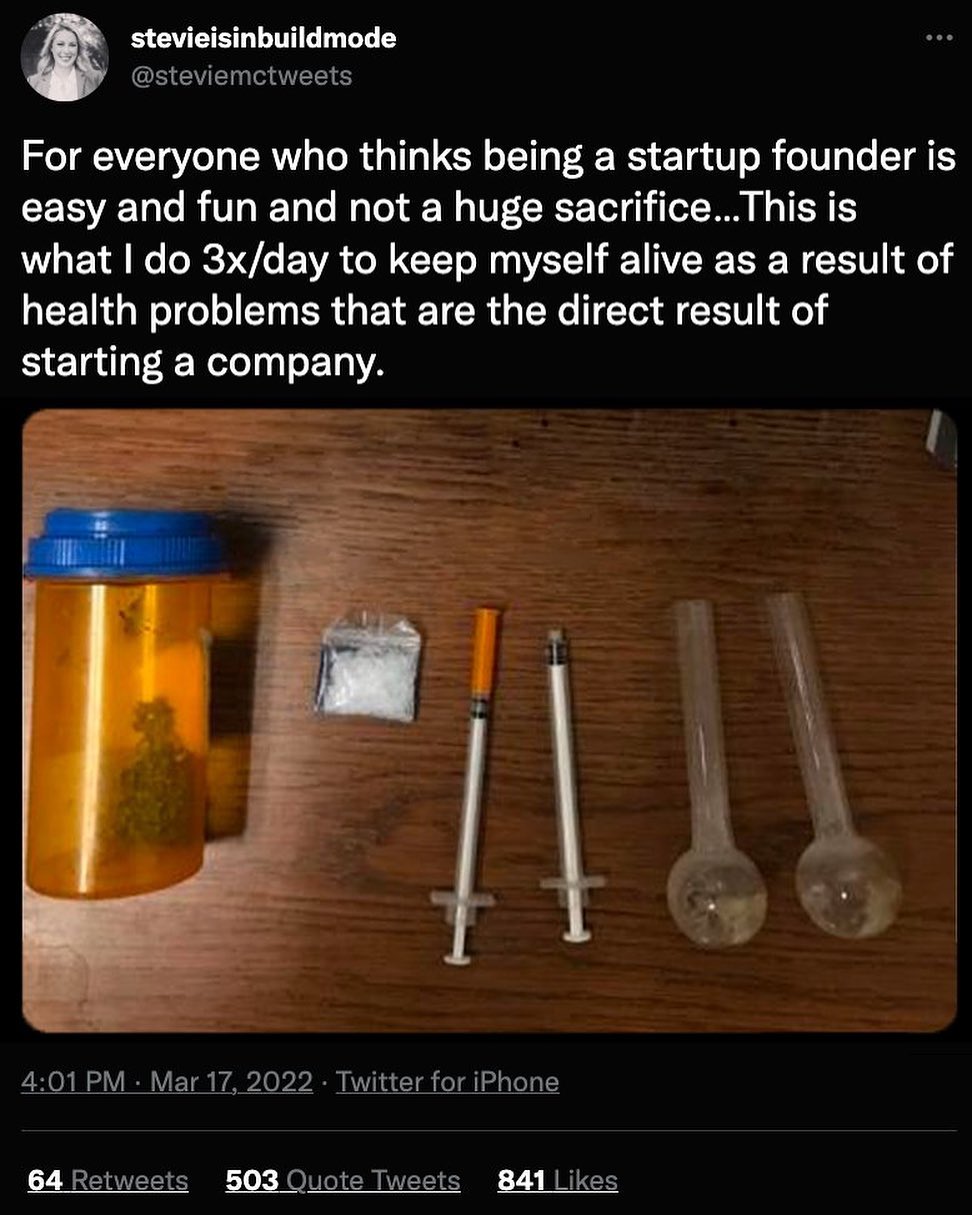
Task: Click the blue cap of the pill bottle
Action: click(x=124, y=545)
